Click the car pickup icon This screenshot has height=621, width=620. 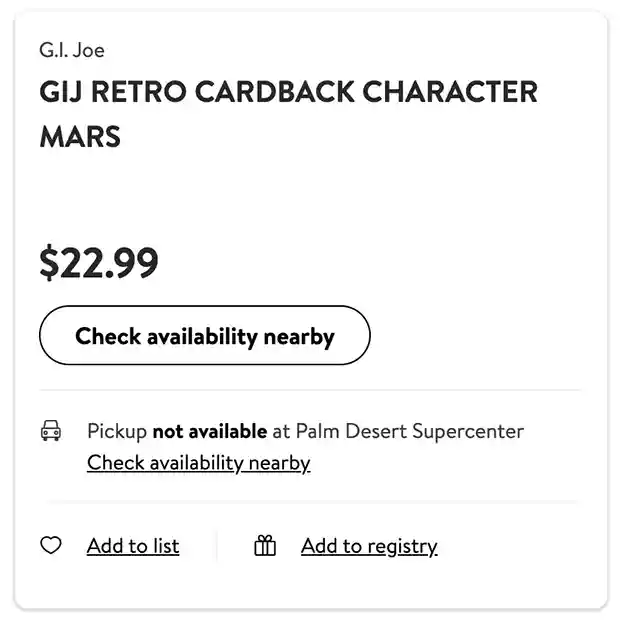(x=50, y=432)
